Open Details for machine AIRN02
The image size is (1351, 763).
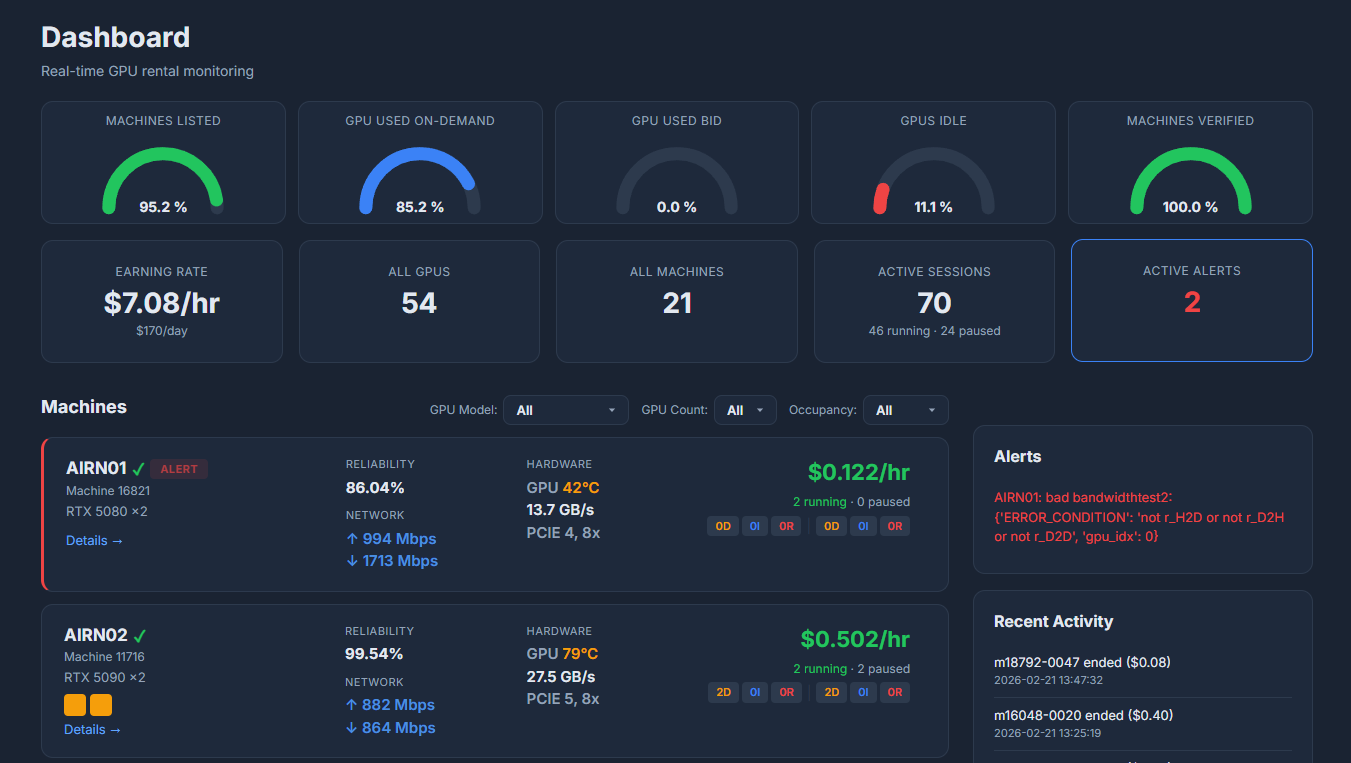click(x=91, y=729)
